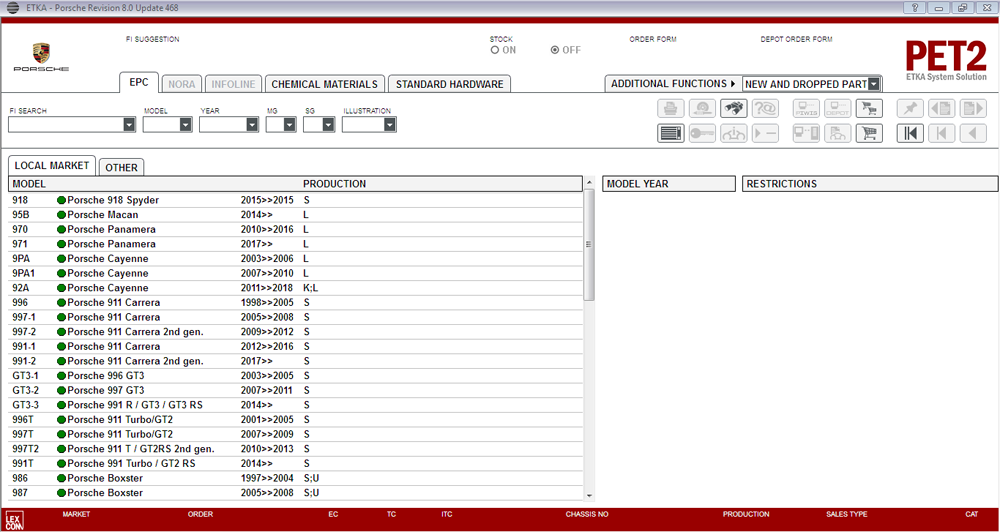Click the PIWIS toolbar icon
Viewport: 1000px width, 532px height.
[806, 108]
